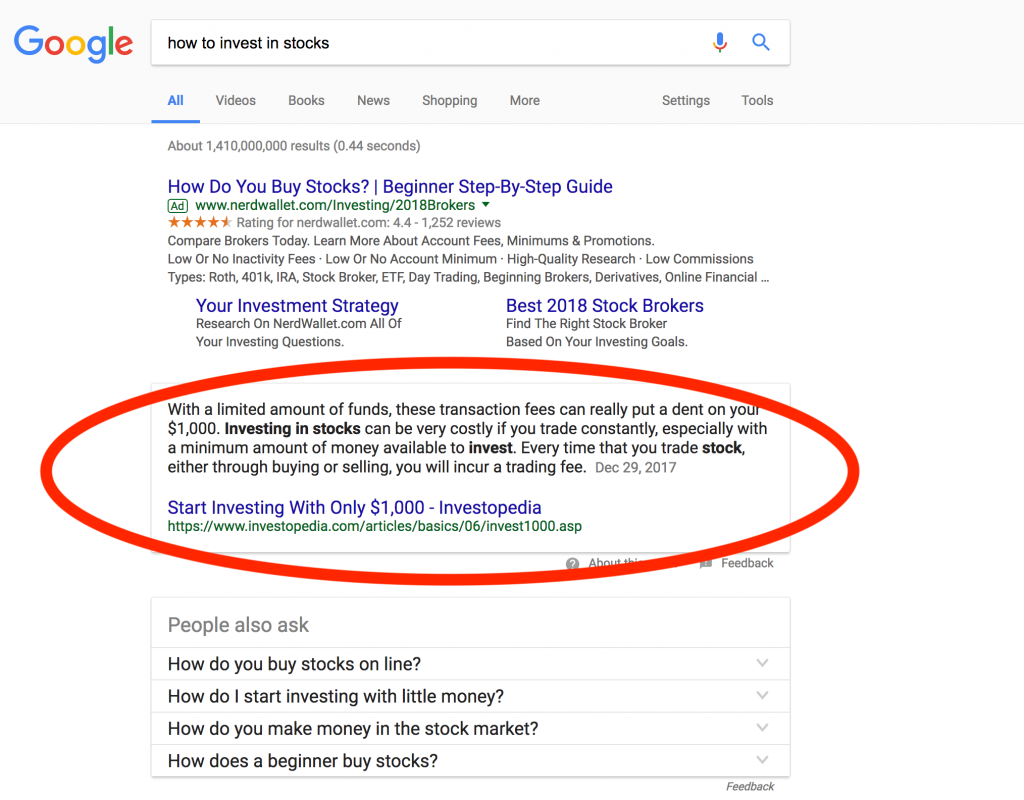1024x800 pixels.
Task: Switch to the News tab
Action: [x=374, y=101]
